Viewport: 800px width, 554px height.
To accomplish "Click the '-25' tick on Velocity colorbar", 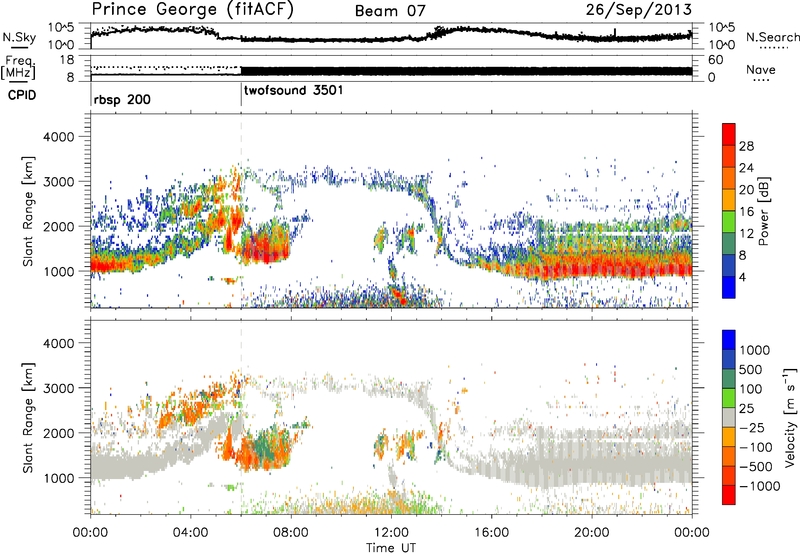I will (x=752, y=427).
